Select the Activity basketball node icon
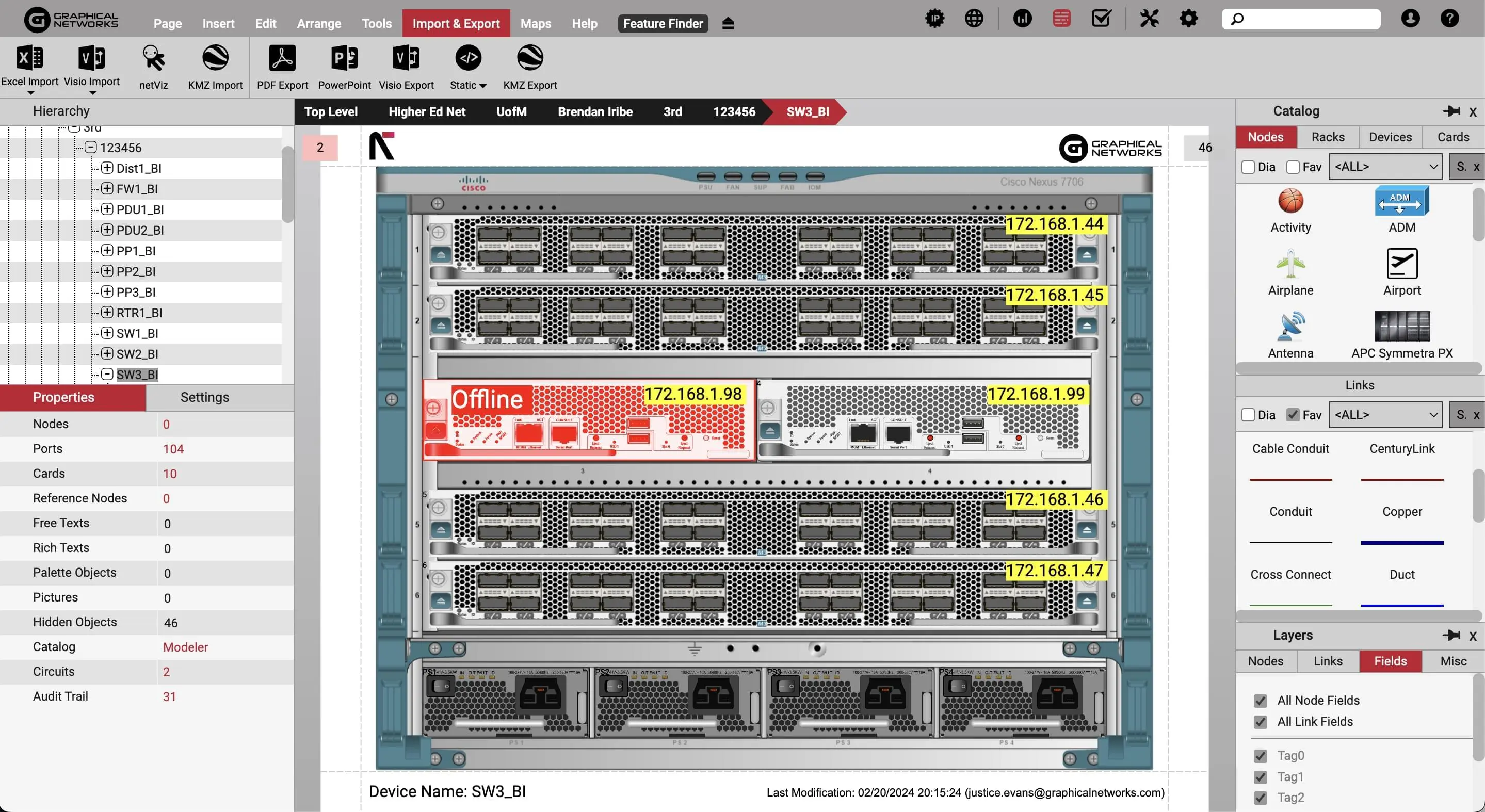The image size is (1485, 812). (x=1290, y=201)
